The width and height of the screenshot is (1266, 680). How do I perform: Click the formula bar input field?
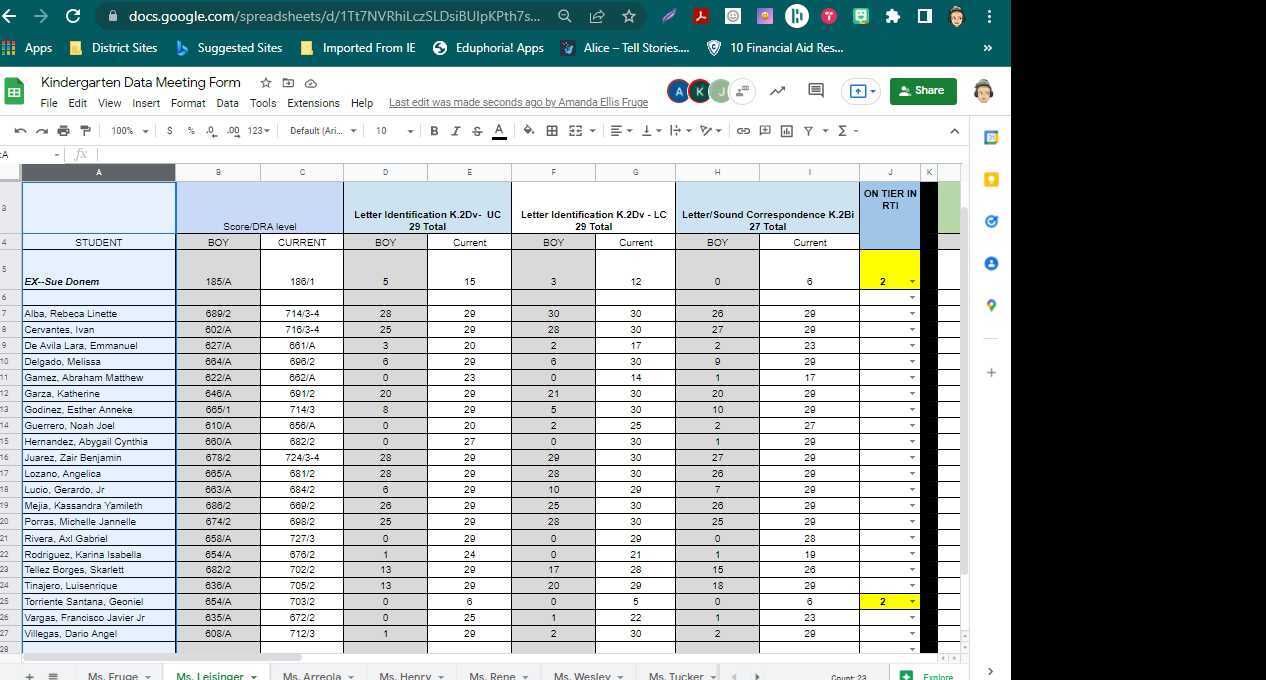click(300, 155)
